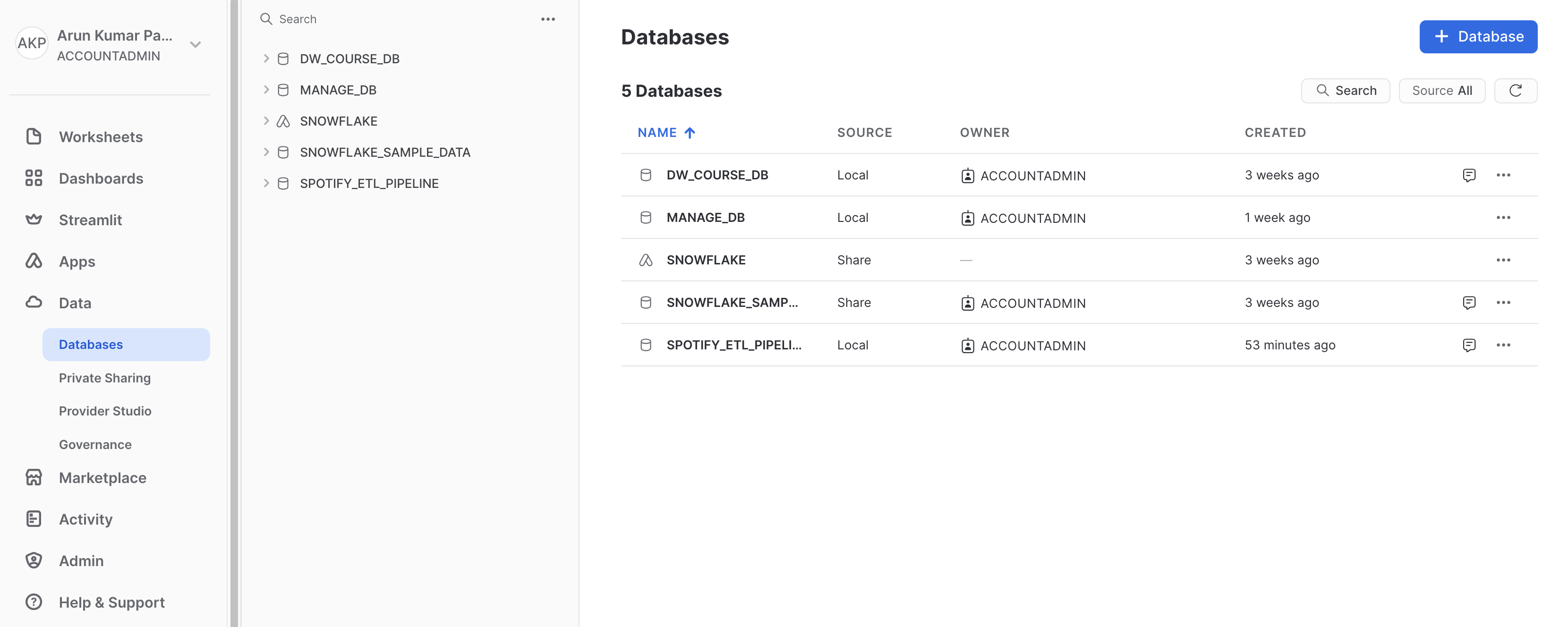
Task: Open Private Sharing under Data
Action: tap(105, 377)
